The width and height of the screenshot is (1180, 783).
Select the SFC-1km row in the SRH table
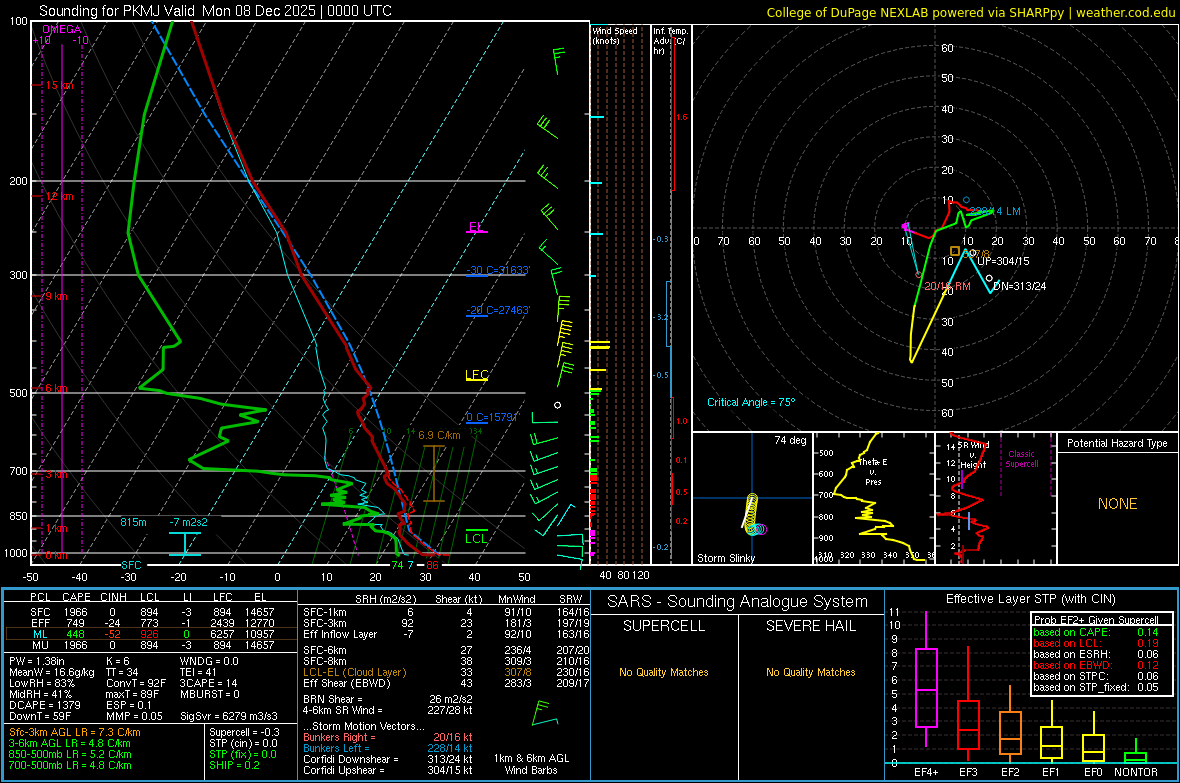coord(446,612)
